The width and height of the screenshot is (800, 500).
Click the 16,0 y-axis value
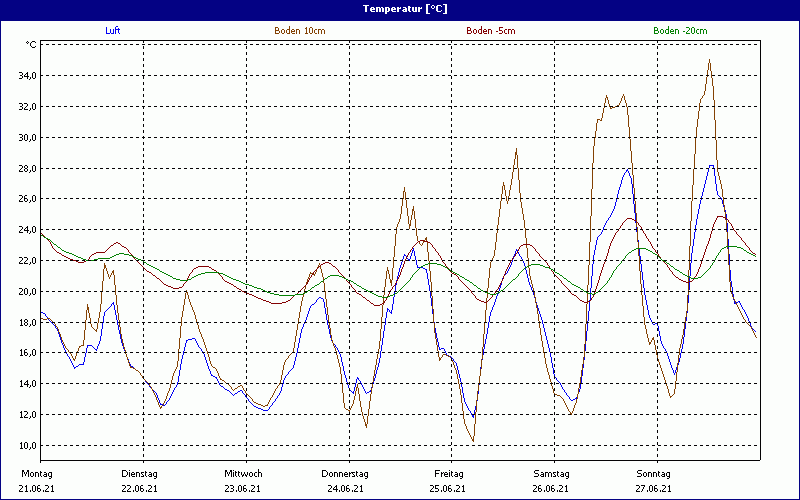coord(27,353)
